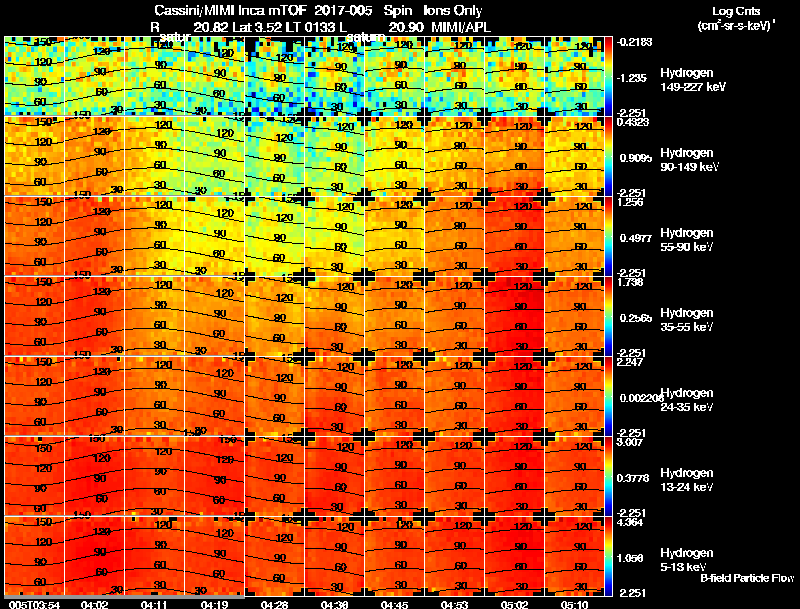800x609 pixels.
Task: Click the 0.9095 colorbar scale value
Action: coord(636,158)
